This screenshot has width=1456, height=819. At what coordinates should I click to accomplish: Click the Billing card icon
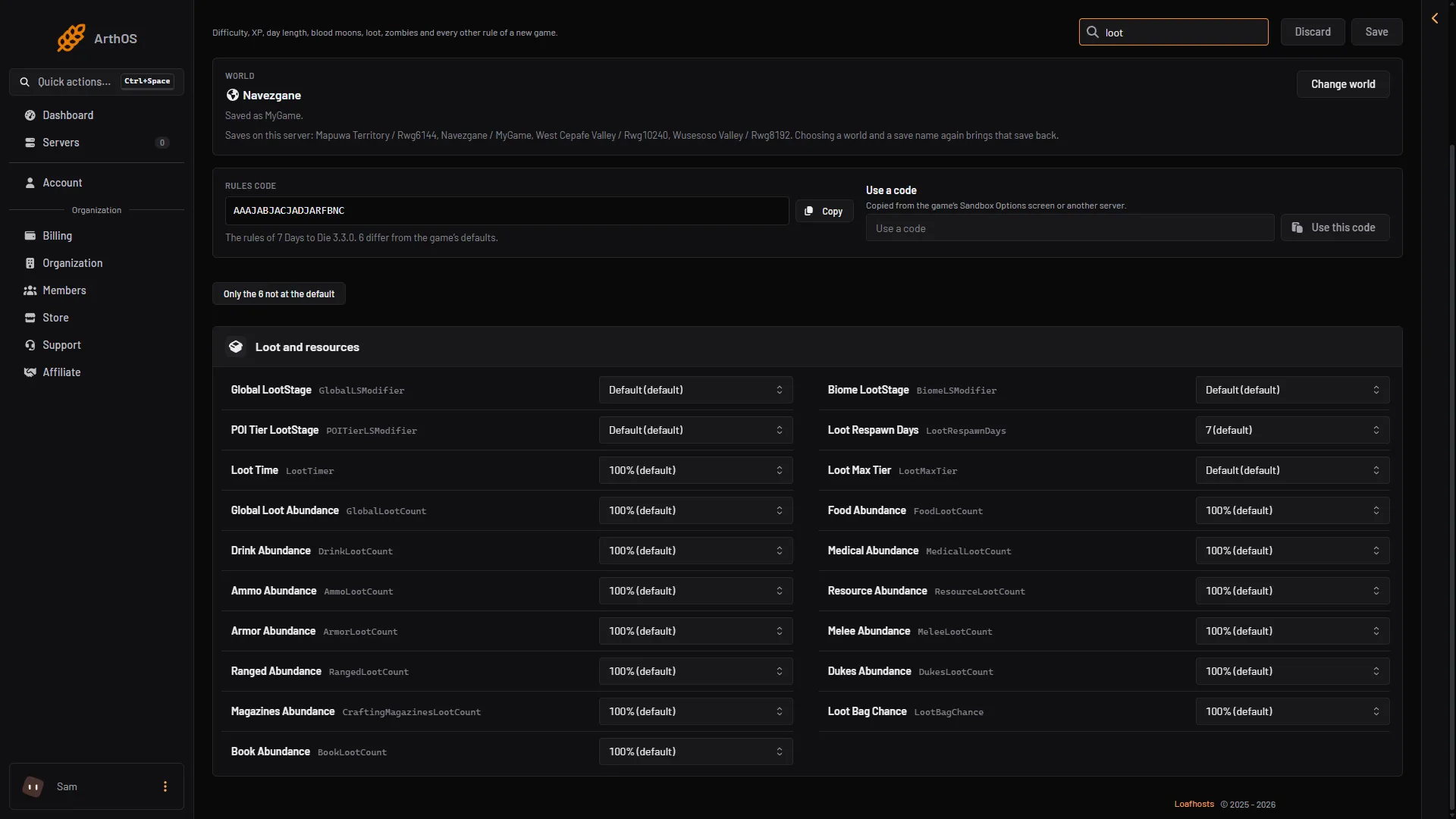[30, 236]
